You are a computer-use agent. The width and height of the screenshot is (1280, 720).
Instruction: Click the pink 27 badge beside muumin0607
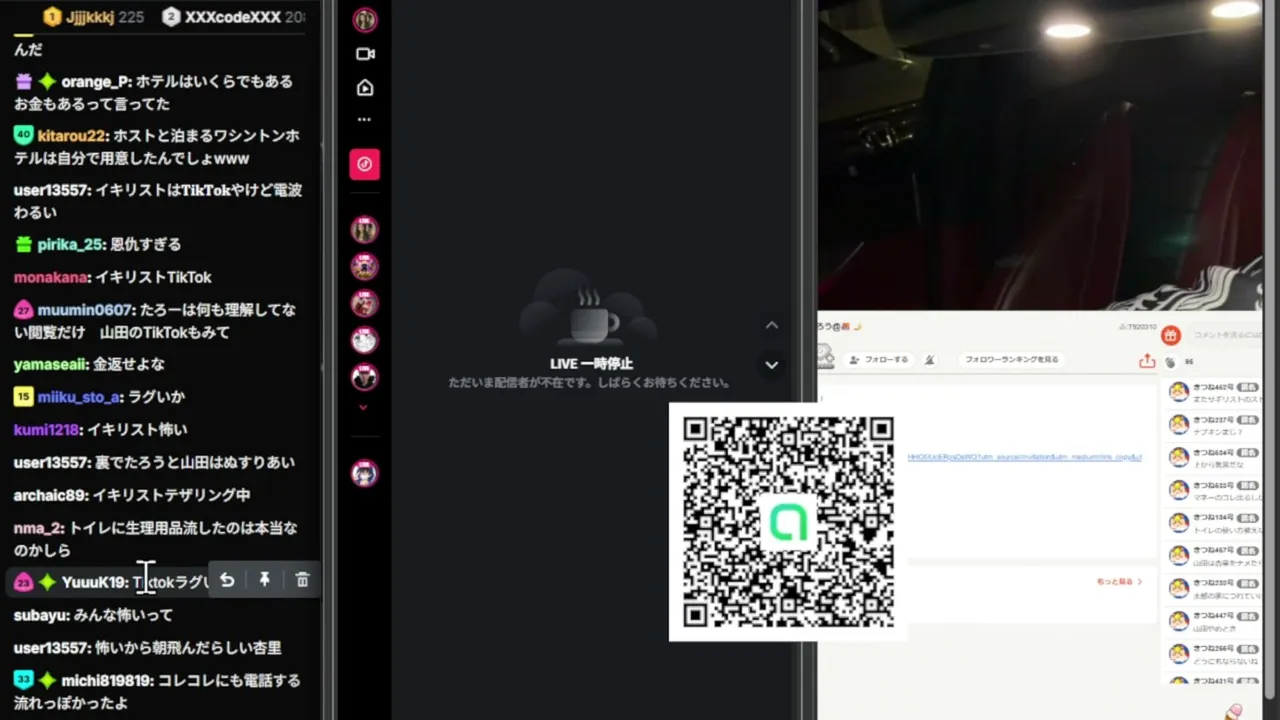coord(24,310)
